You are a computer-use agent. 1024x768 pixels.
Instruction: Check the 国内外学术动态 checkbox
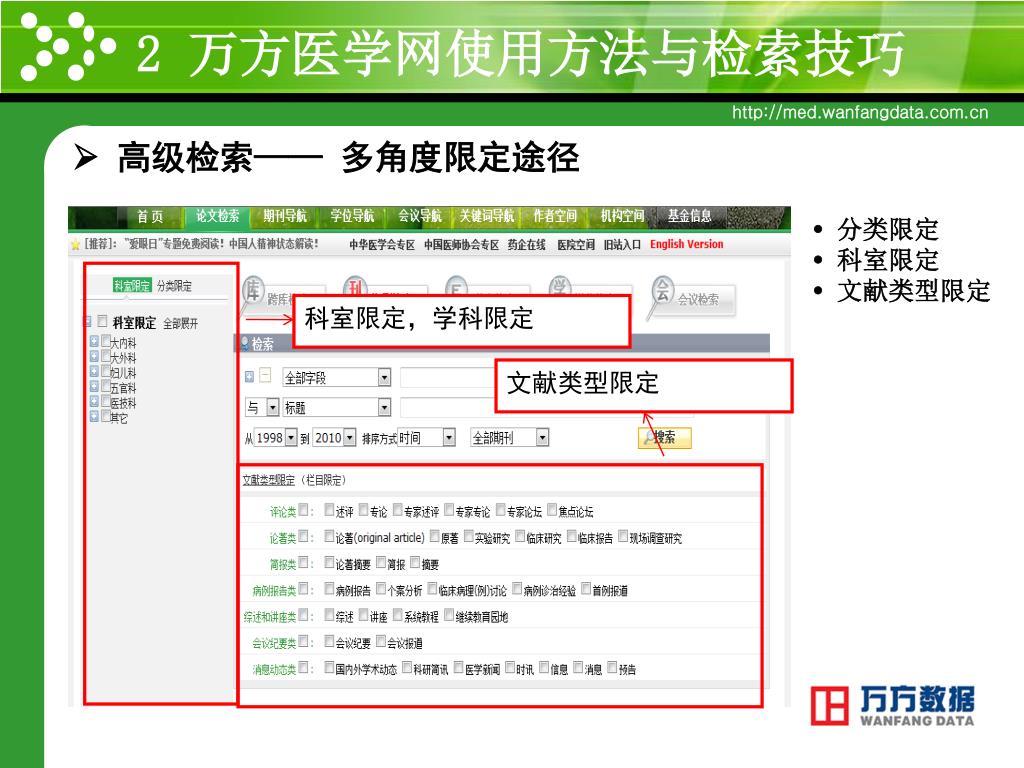[329, 667]
